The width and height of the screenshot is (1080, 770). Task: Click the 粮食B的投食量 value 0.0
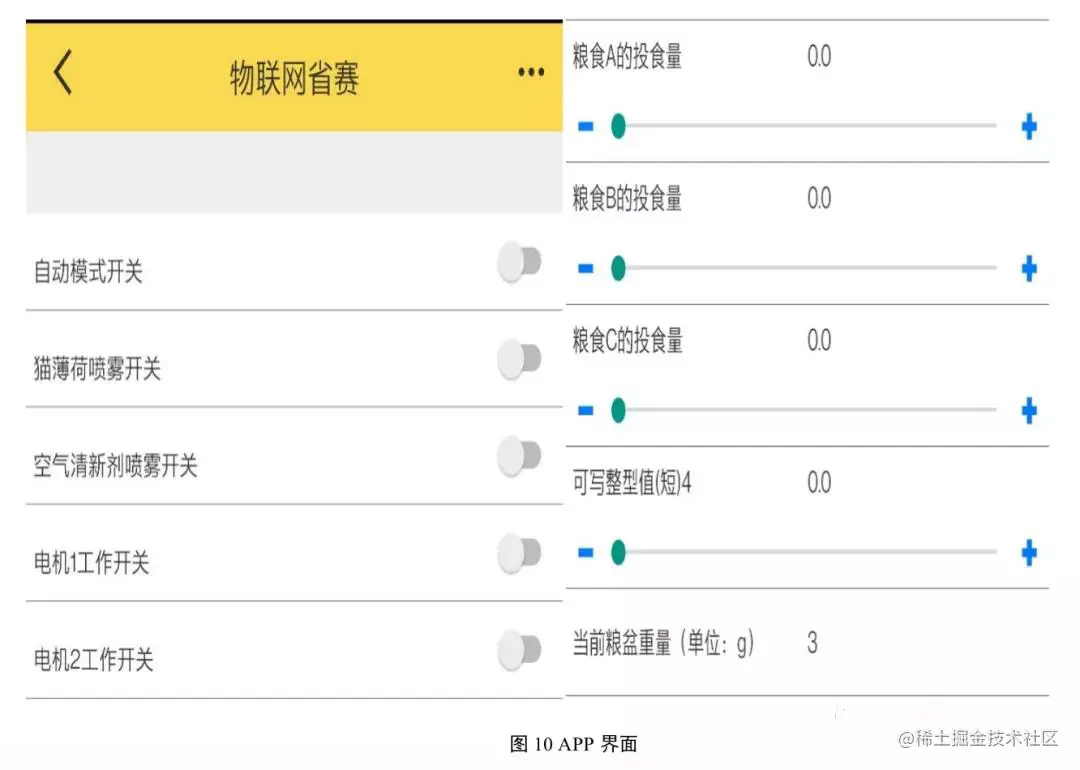819,198
